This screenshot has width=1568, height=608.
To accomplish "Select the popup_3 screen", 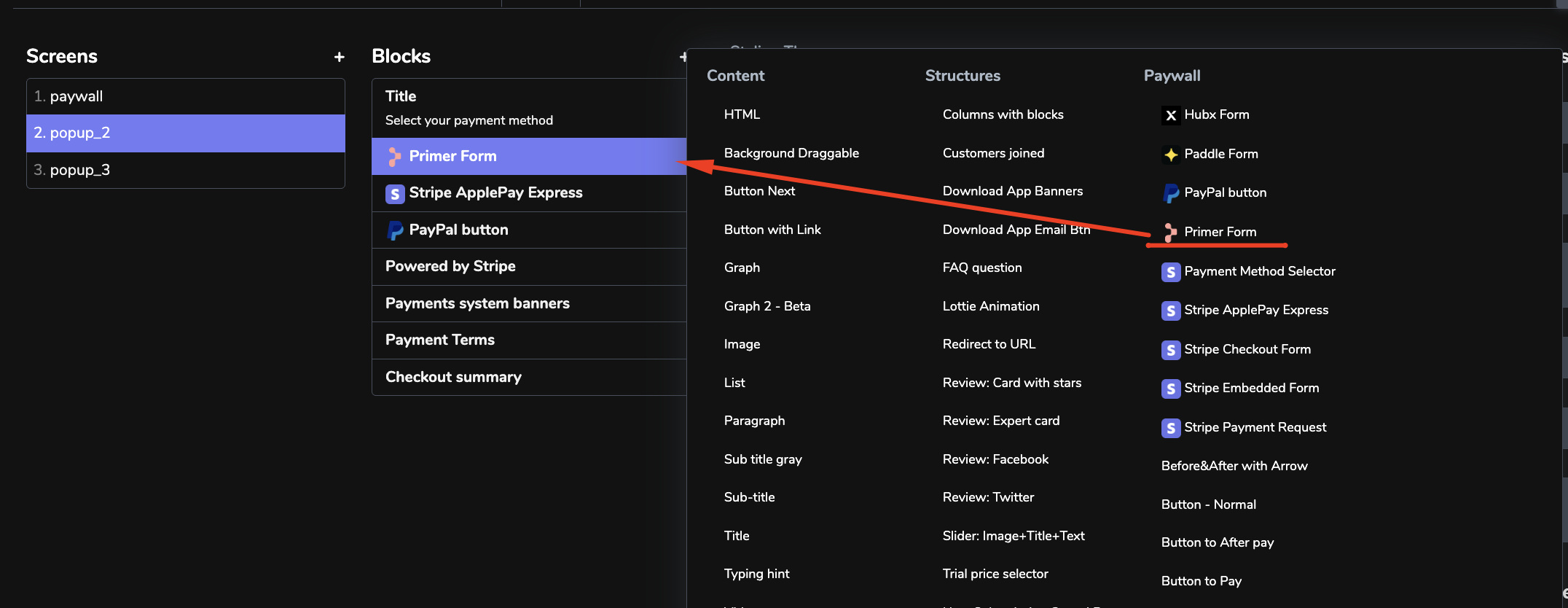I will [186, 170].
